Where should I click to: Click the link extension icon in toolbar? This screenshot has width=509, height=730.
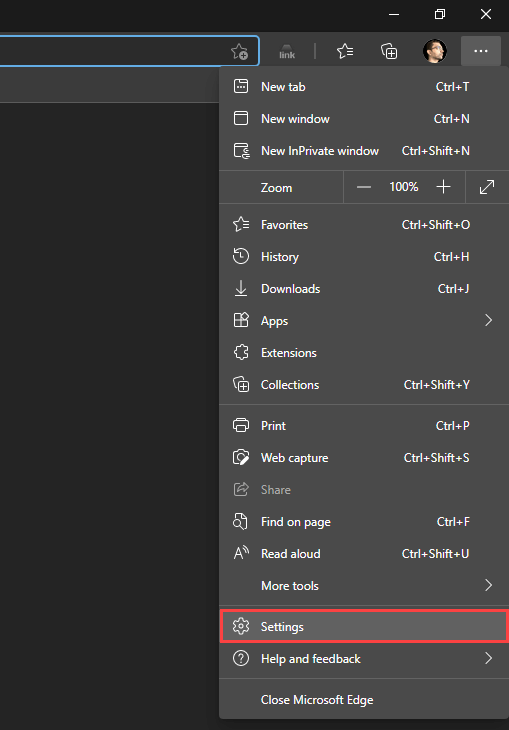point(287,52)
